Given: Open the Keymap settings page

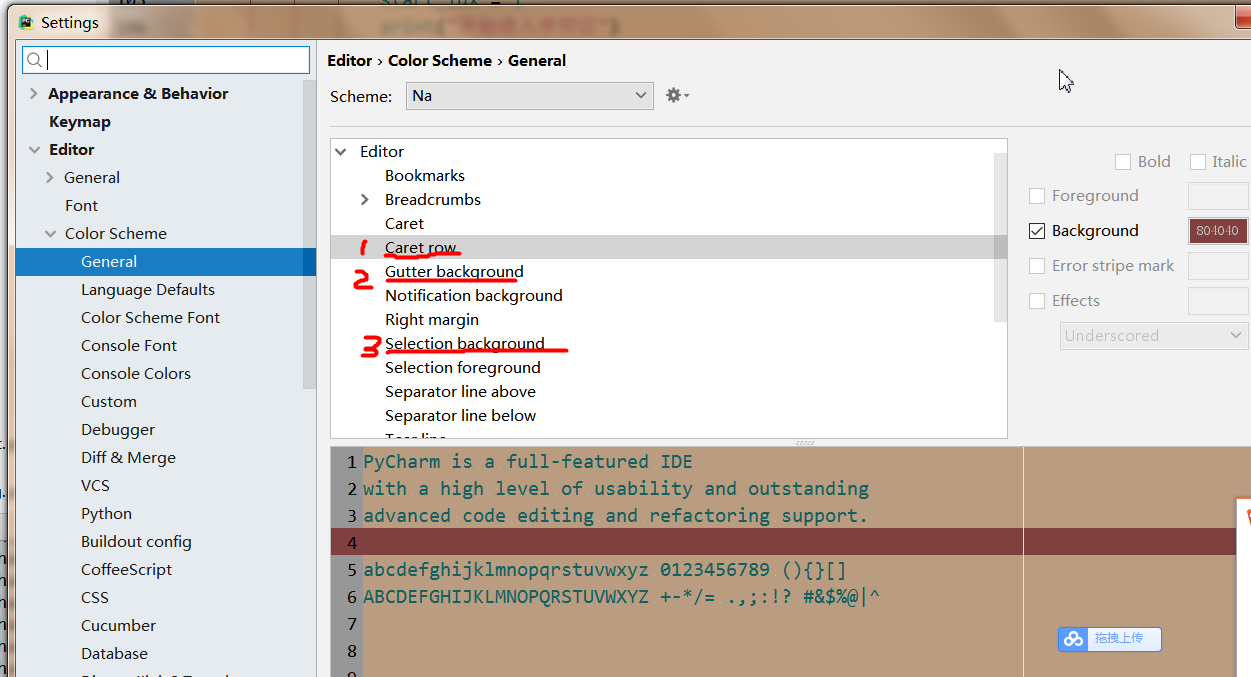Looking at the screenshot, I should point(80,122).
